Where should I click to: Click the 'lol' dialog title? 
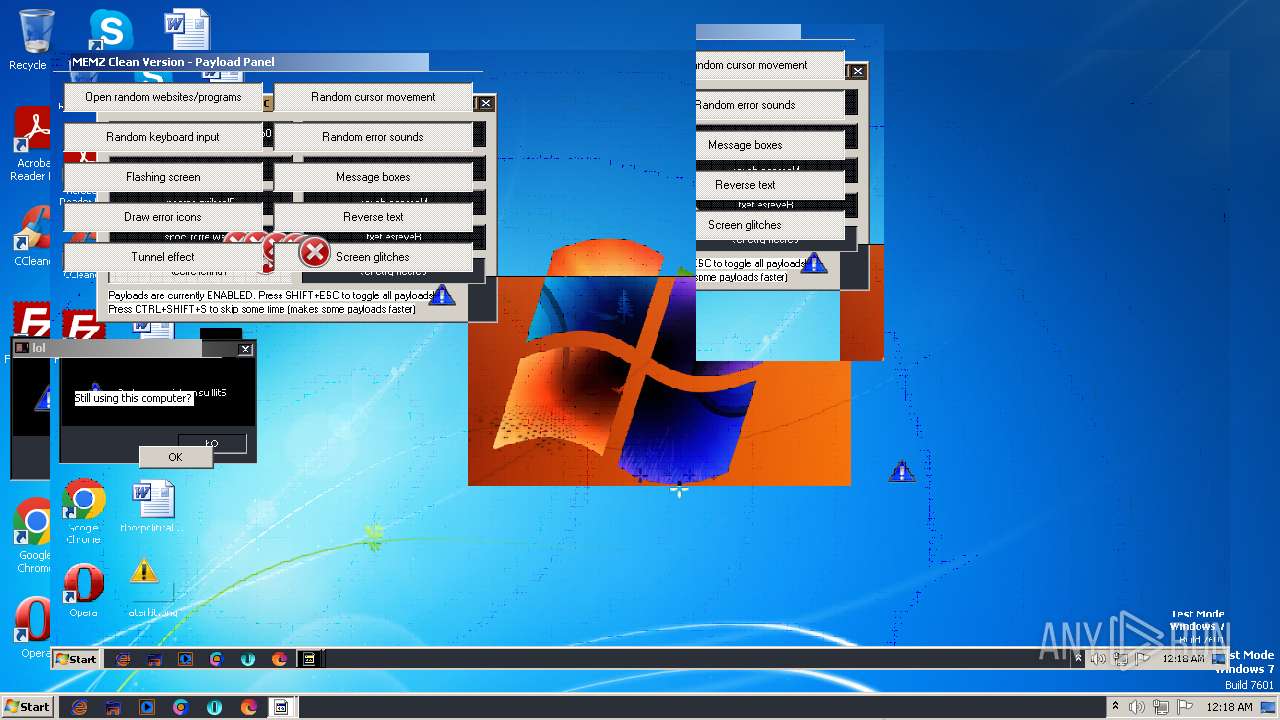pos(39,348)
